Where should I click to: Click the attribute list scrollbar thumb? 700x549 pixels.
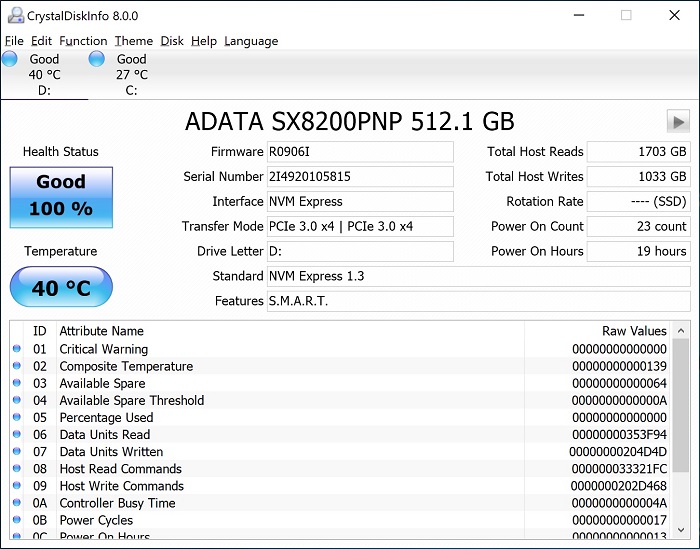tap(681, 405)
